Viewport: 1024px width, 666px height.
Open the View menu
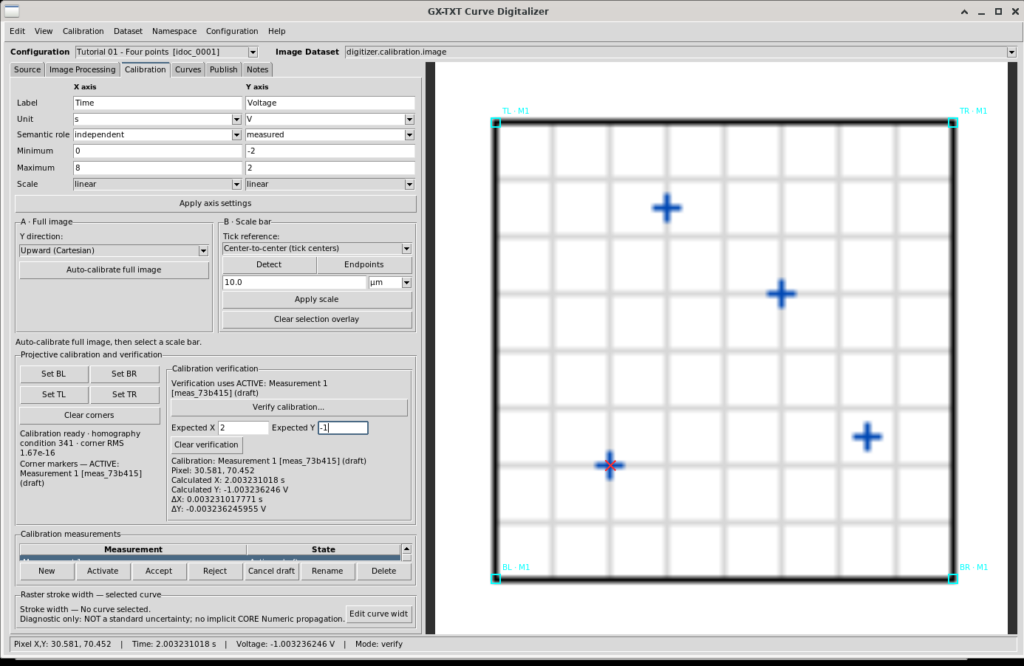pos(44,31)
